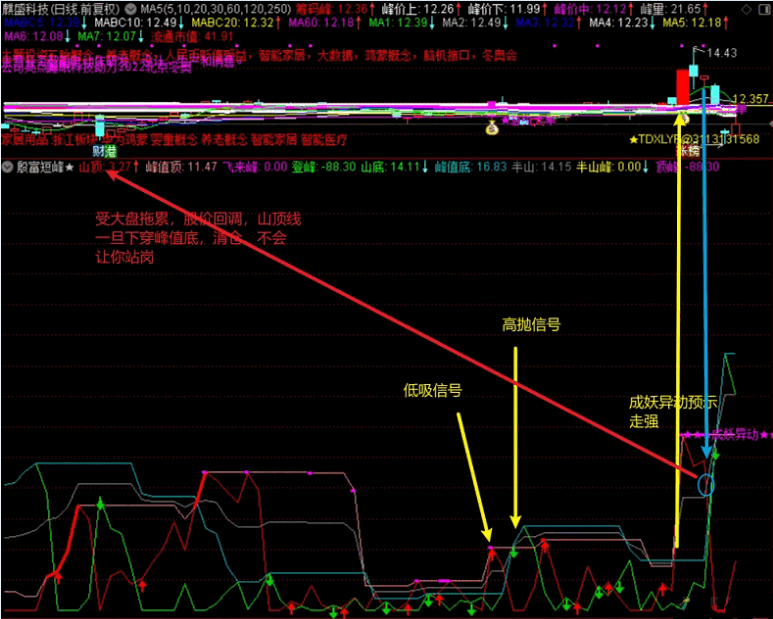This screenshot has width=773, height=619.
Task: Click the 半山峰: 0.00 value
Action: (x=611, y=167)
